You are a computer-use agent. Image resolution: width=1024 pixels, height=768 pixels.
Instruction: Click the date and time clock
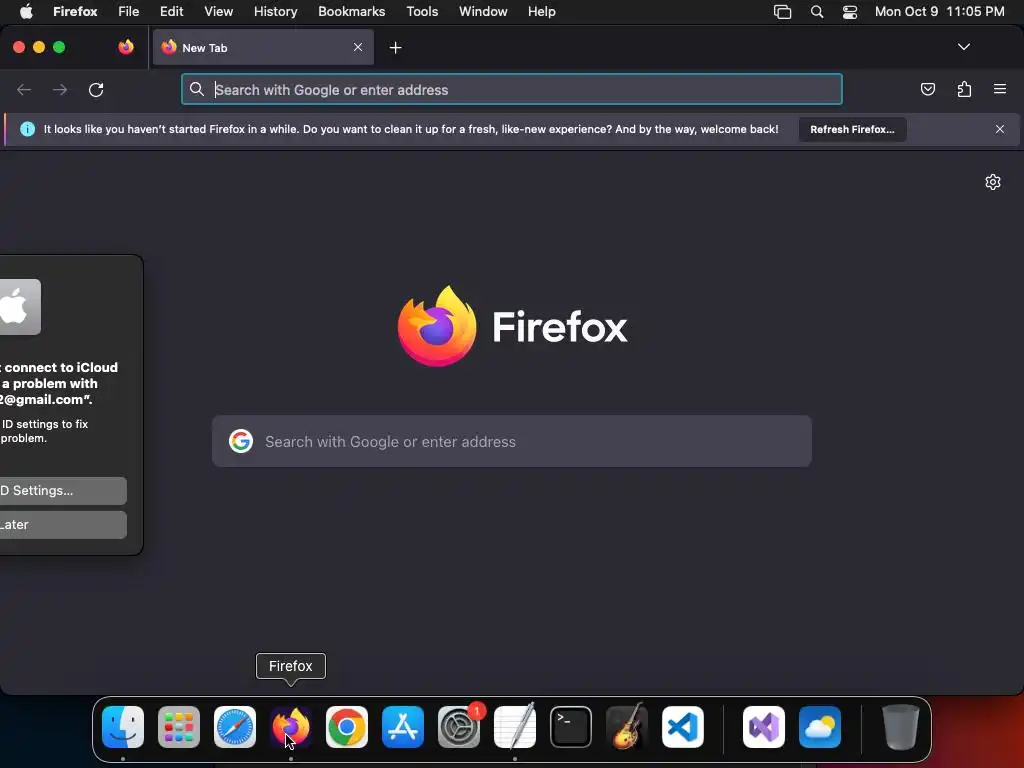(x=939, y=12)
